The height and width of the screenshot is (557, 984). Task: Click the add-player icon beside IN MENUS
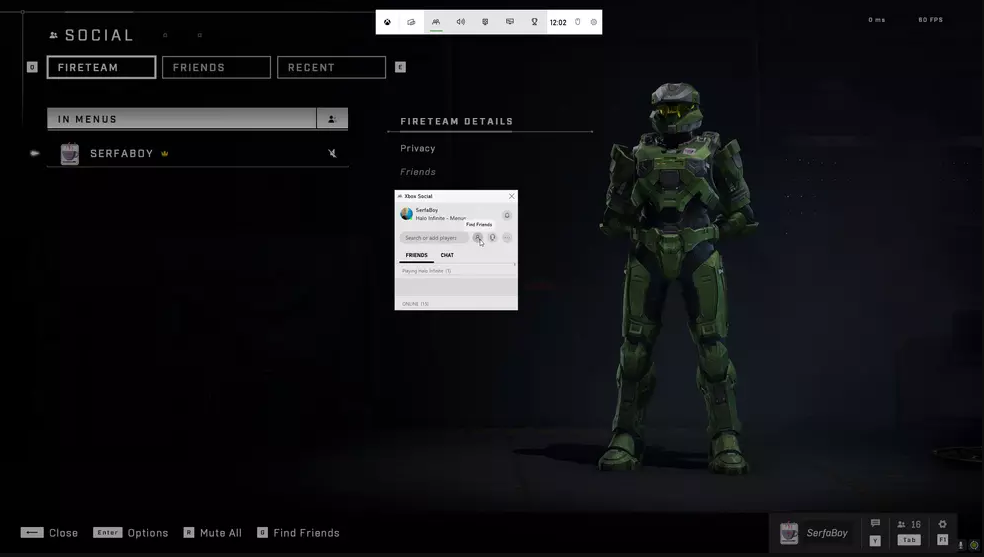[333, 119]
